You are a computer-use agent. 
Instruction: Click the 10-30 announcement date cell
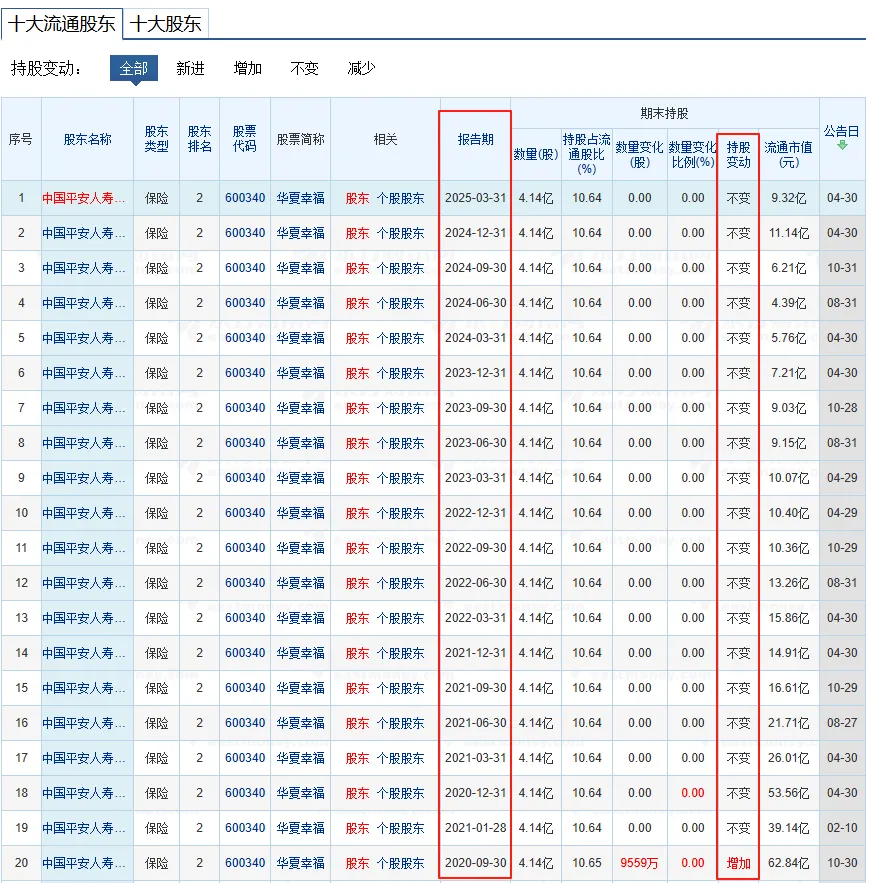[842, 863]
